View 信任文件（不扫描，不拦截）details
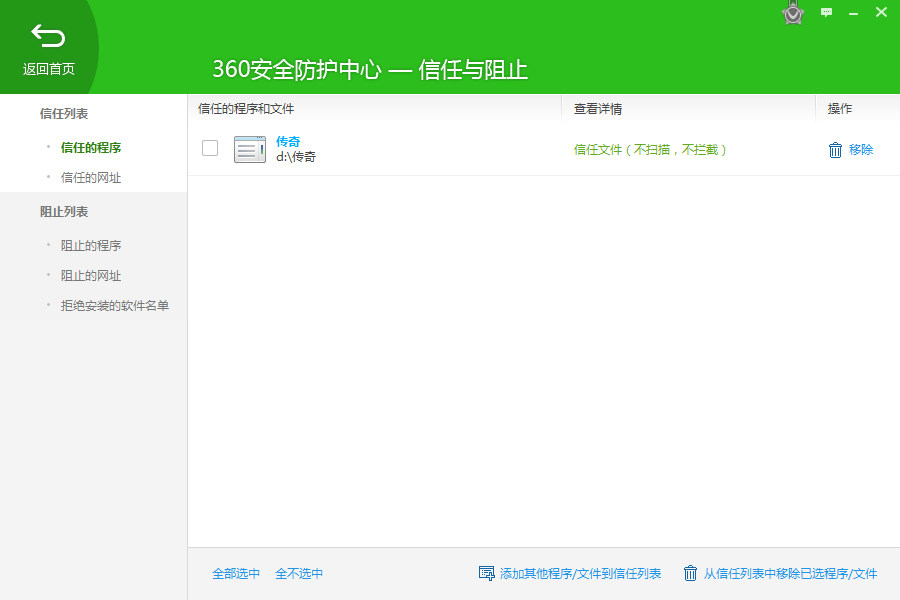 [x=650, y=150]
